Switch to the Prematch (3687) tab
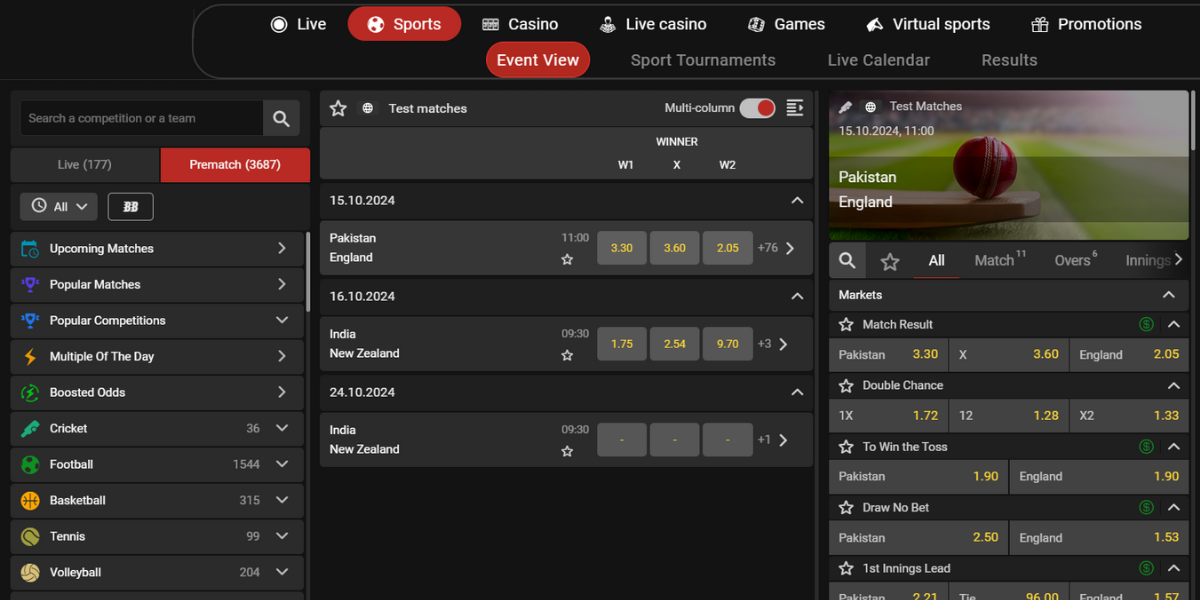The height and width of the screenshot is (600, 1200). pyautogui.click(x=234, y=165)
